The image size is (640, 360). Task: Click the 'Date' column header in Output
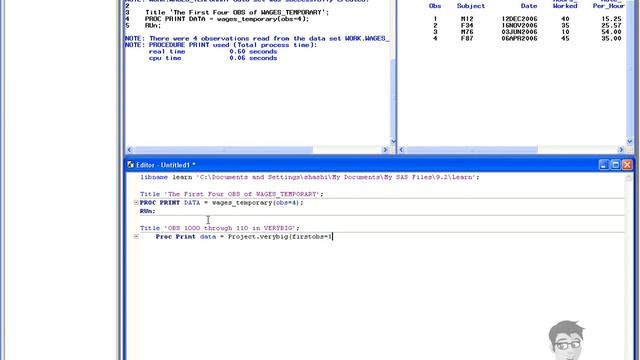529,6
